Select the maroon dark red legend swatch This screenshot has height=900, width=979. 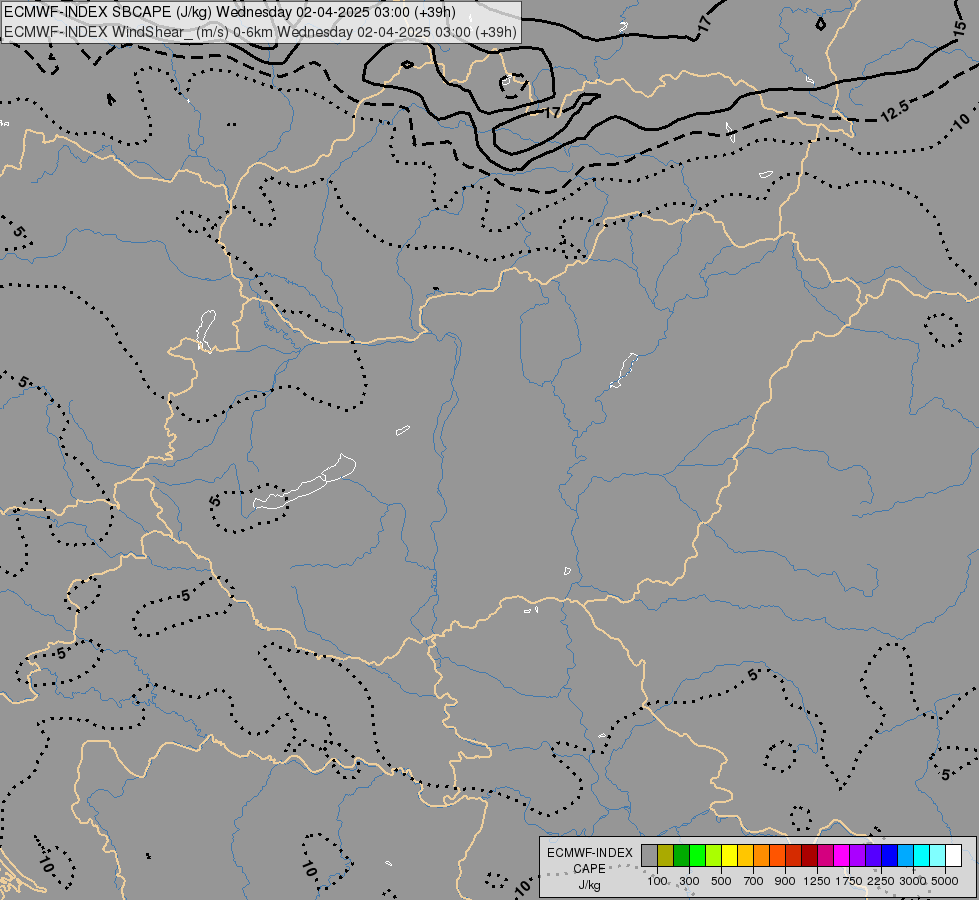pyautogui.click(x=810, y=855)
